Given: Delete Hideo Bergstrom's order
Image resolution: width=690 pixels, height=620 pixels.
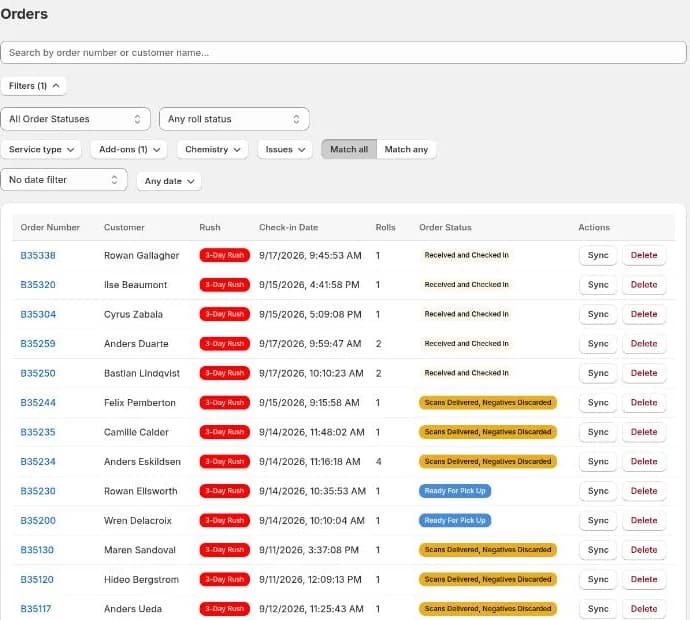Looking at the screenshot, I should pos(644,580).
